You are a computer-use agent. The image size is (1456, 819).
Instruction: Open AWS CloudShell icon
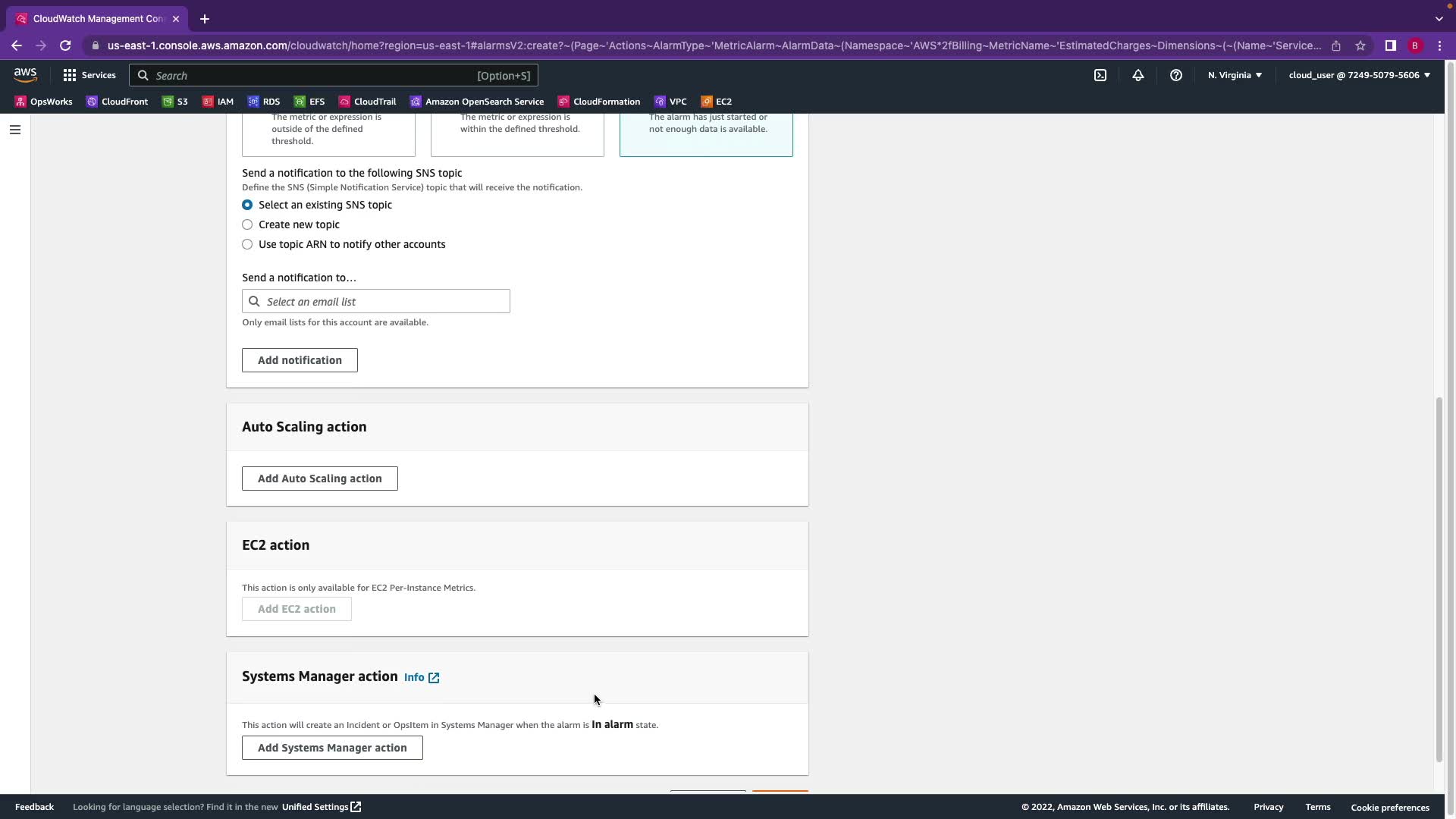click(1100, 75)
